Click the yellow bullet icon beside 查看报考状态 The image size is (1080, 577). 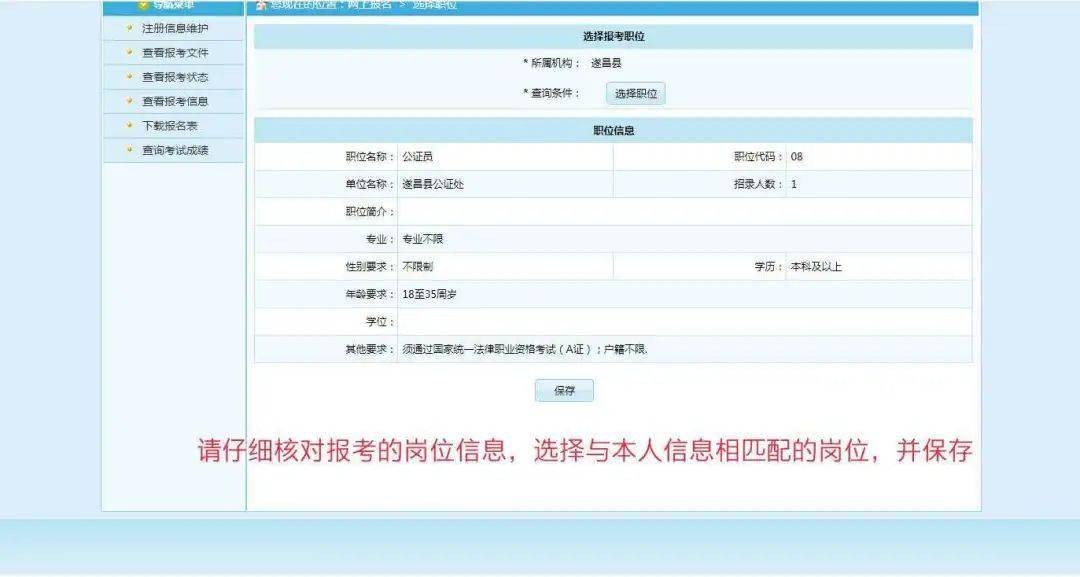[129, 76]
